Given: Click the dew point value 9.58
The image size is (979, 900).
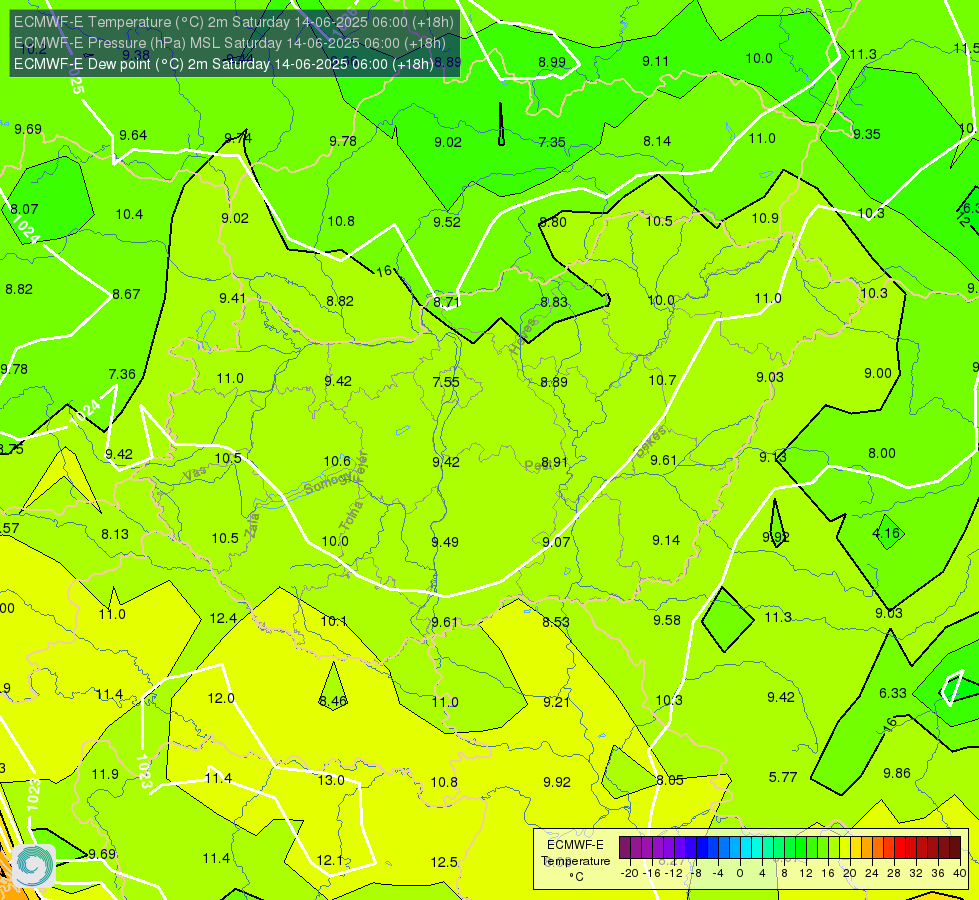Looking at the screenshot, I should tap(667, 620).
